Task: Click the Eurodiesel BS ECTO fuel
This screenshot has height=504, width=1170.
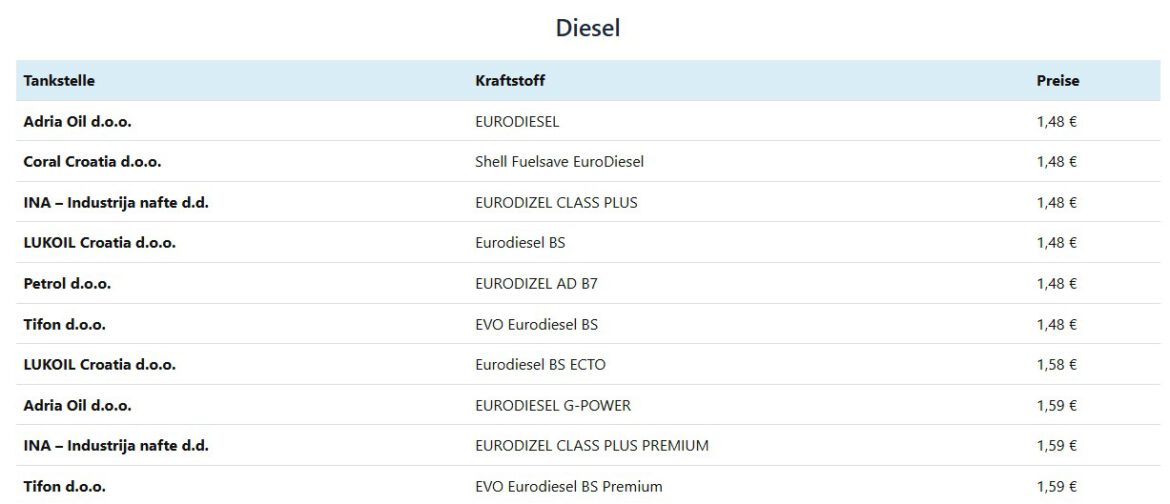Action: pyautogui.click(x=541, y=365)
